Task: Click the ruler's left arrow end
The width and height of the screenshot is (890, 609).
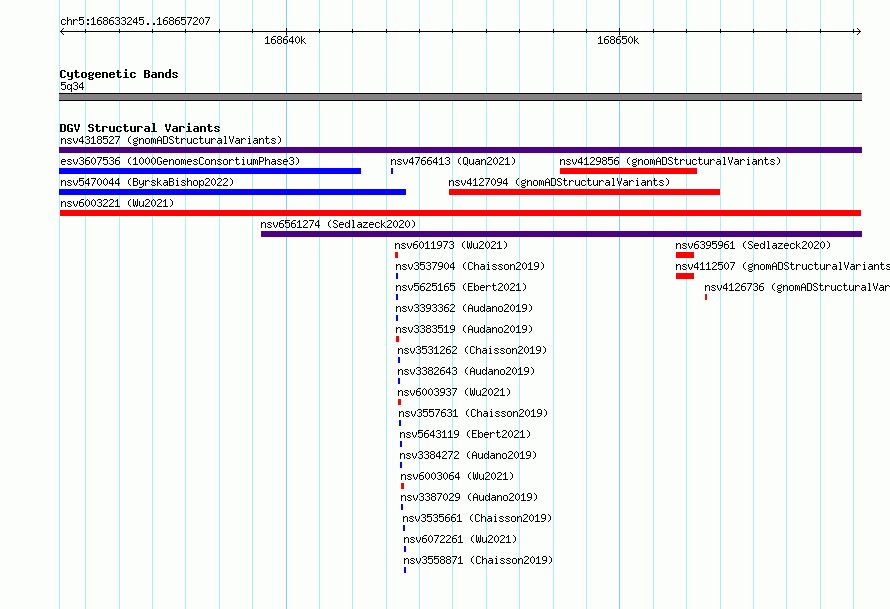Action: pyautogui.click(x=62, y=32)
